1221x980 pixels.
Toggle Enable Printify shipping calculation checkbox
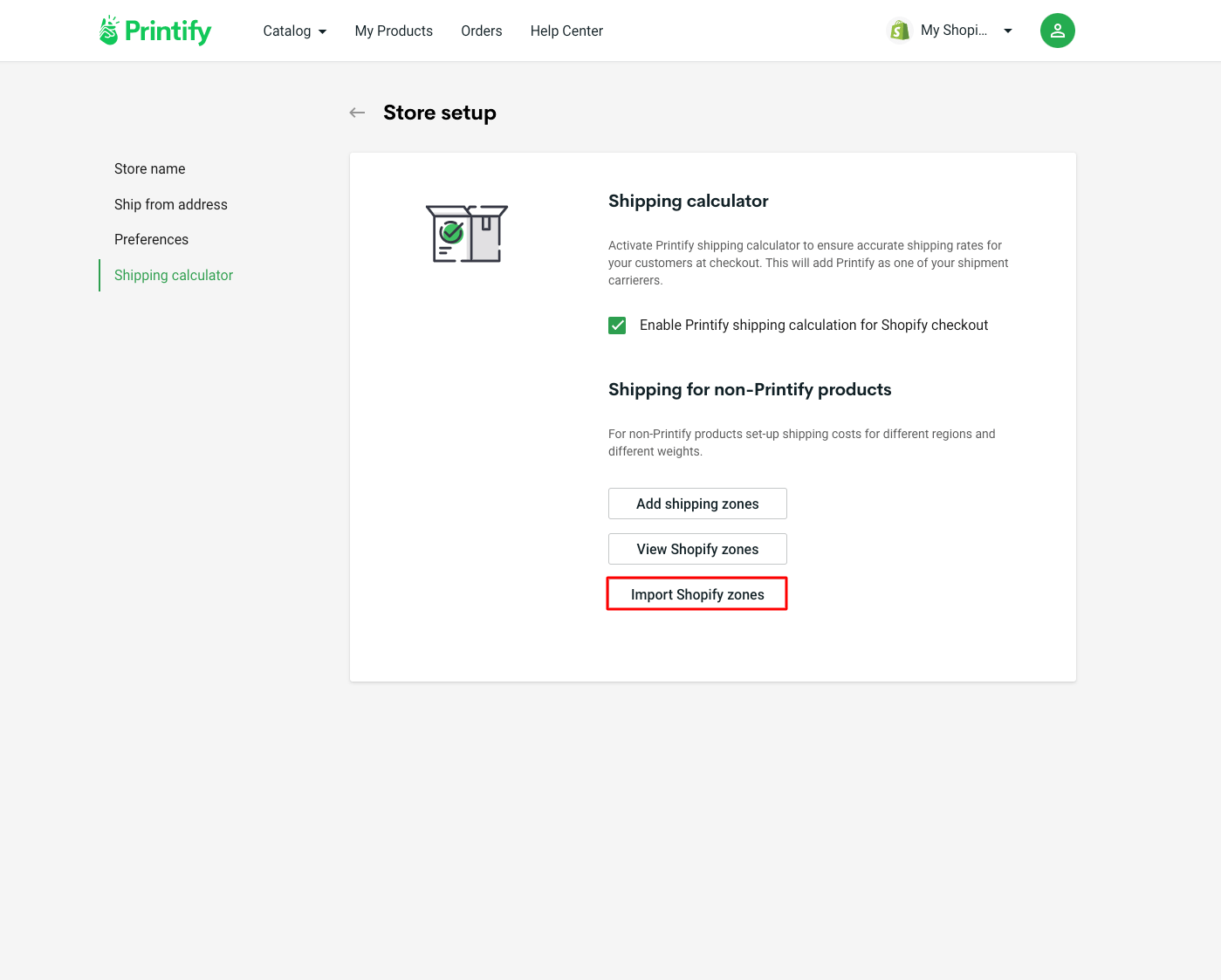point(617,326)
